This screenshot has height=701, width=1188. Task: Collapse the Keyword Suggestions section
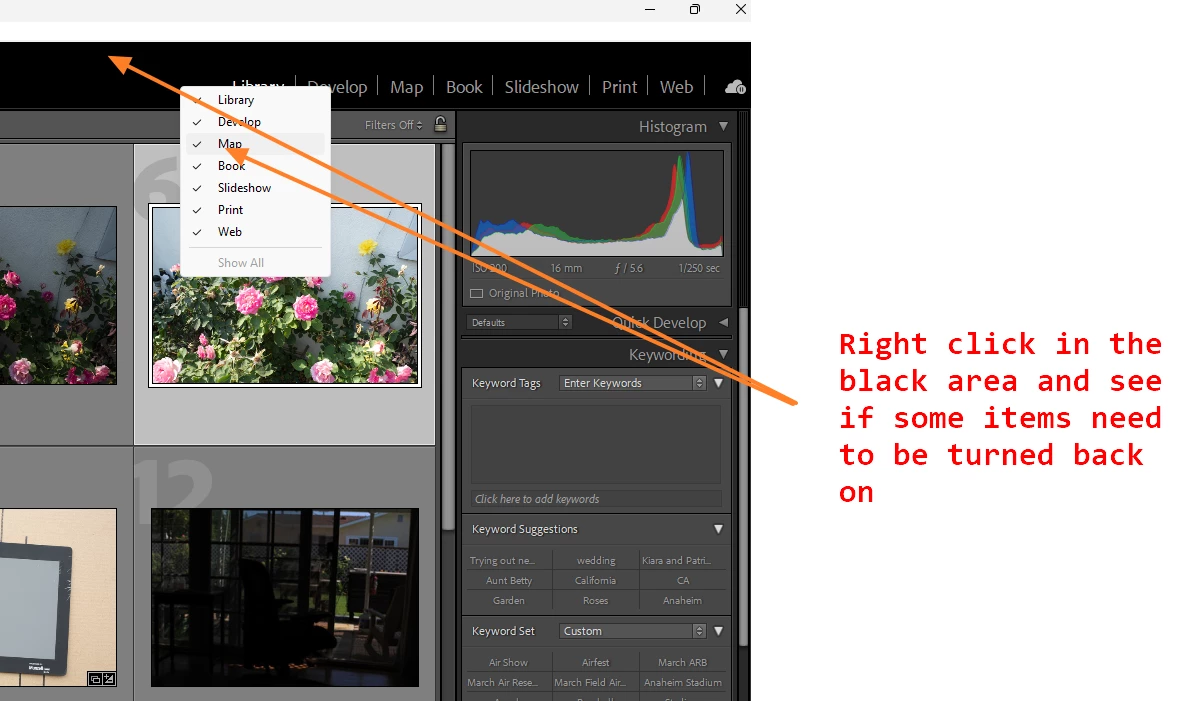tap(718, 529)
